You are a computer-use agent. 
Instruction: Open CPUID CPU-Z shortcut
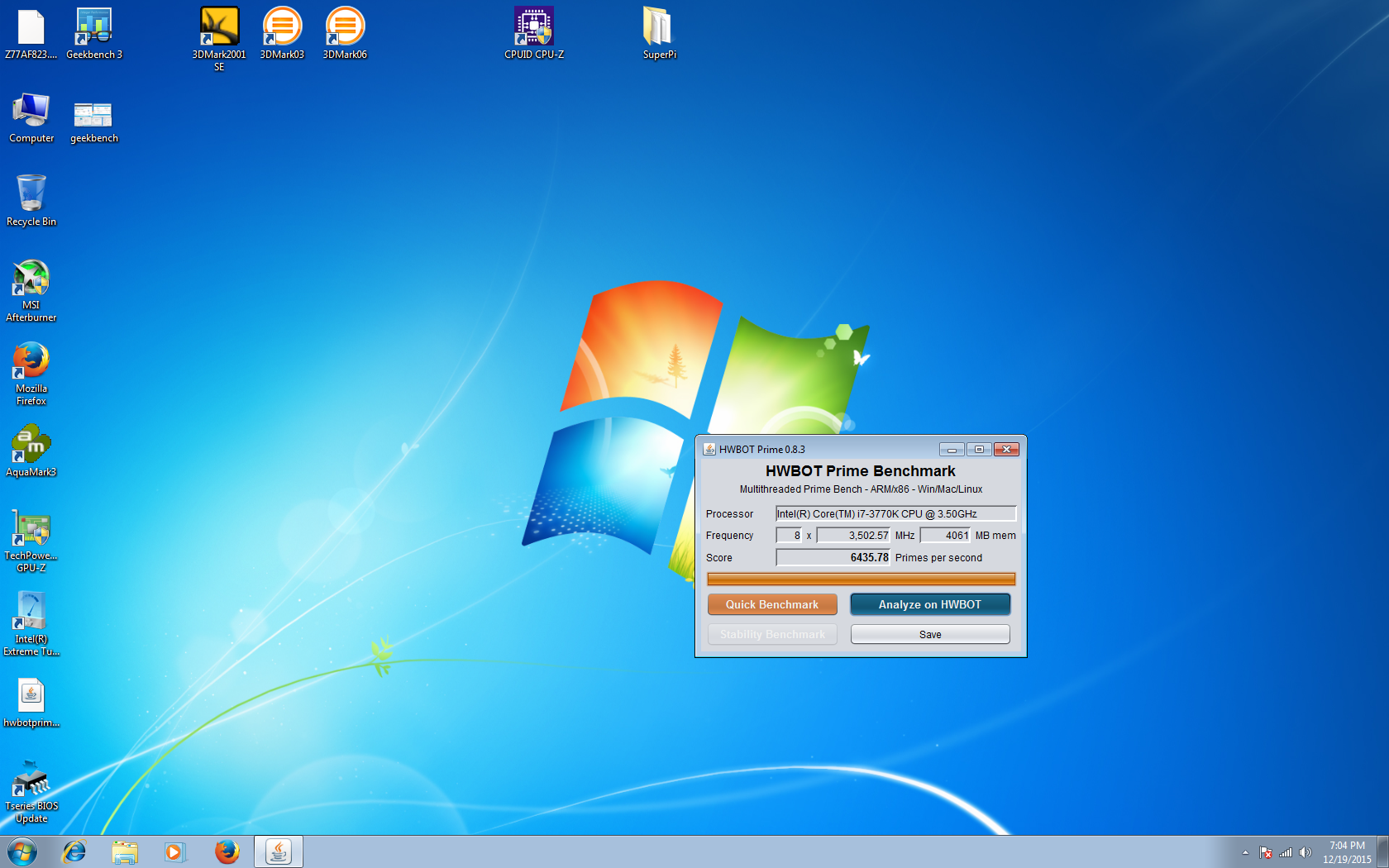pyautogui.click(x=534, y=34)
